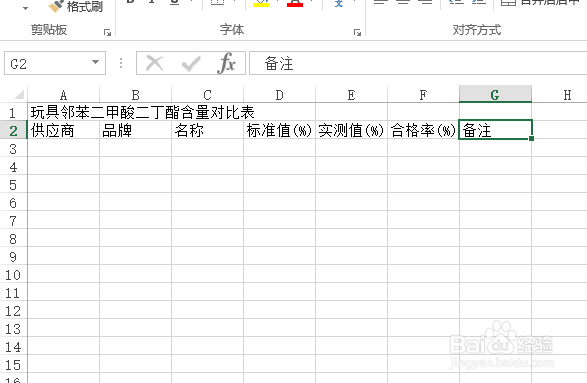Click the Select All corner triangle
587x383 pixels.
click(18, 94)
